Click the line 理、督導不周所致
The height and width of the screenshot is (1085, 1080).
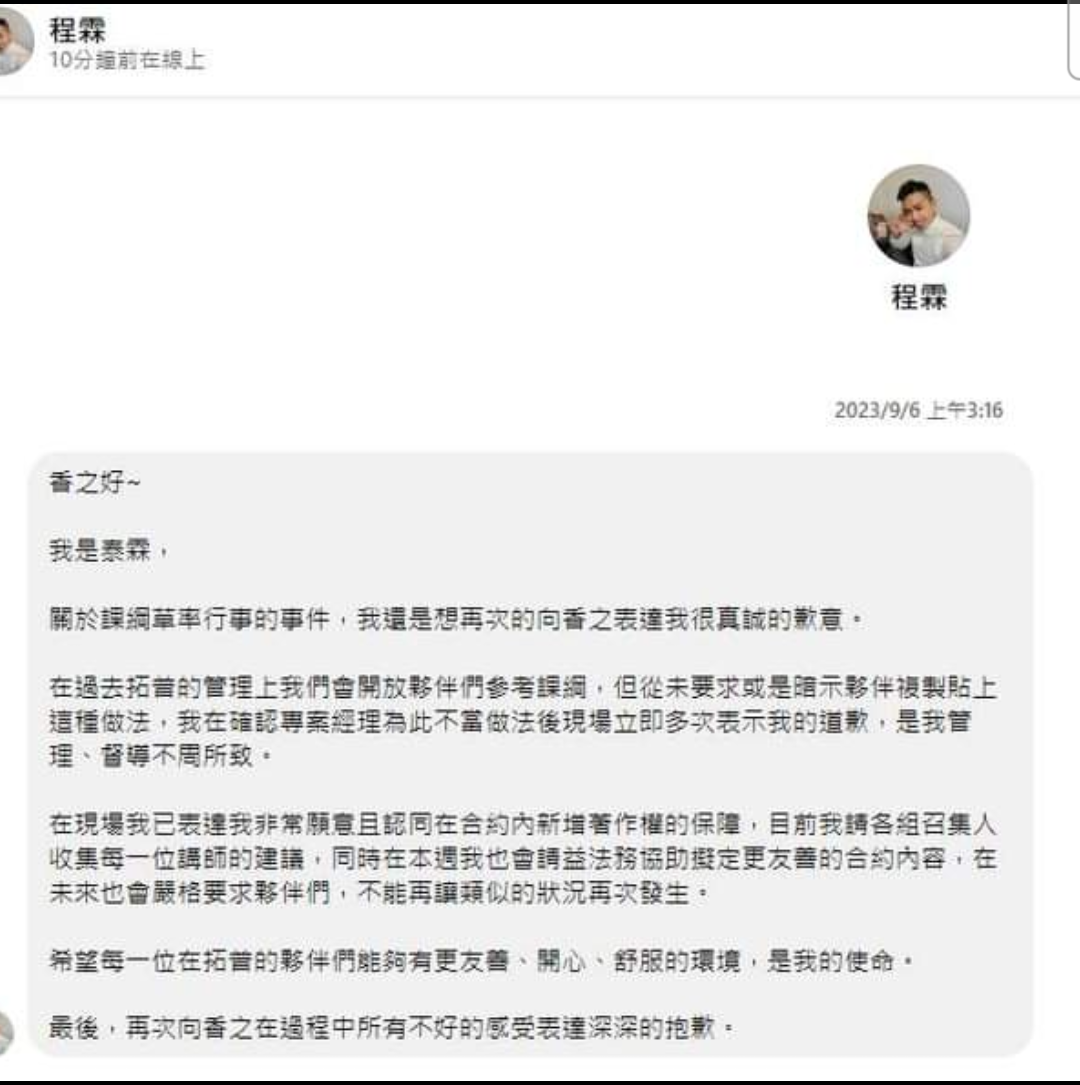(x=161, y=756)
